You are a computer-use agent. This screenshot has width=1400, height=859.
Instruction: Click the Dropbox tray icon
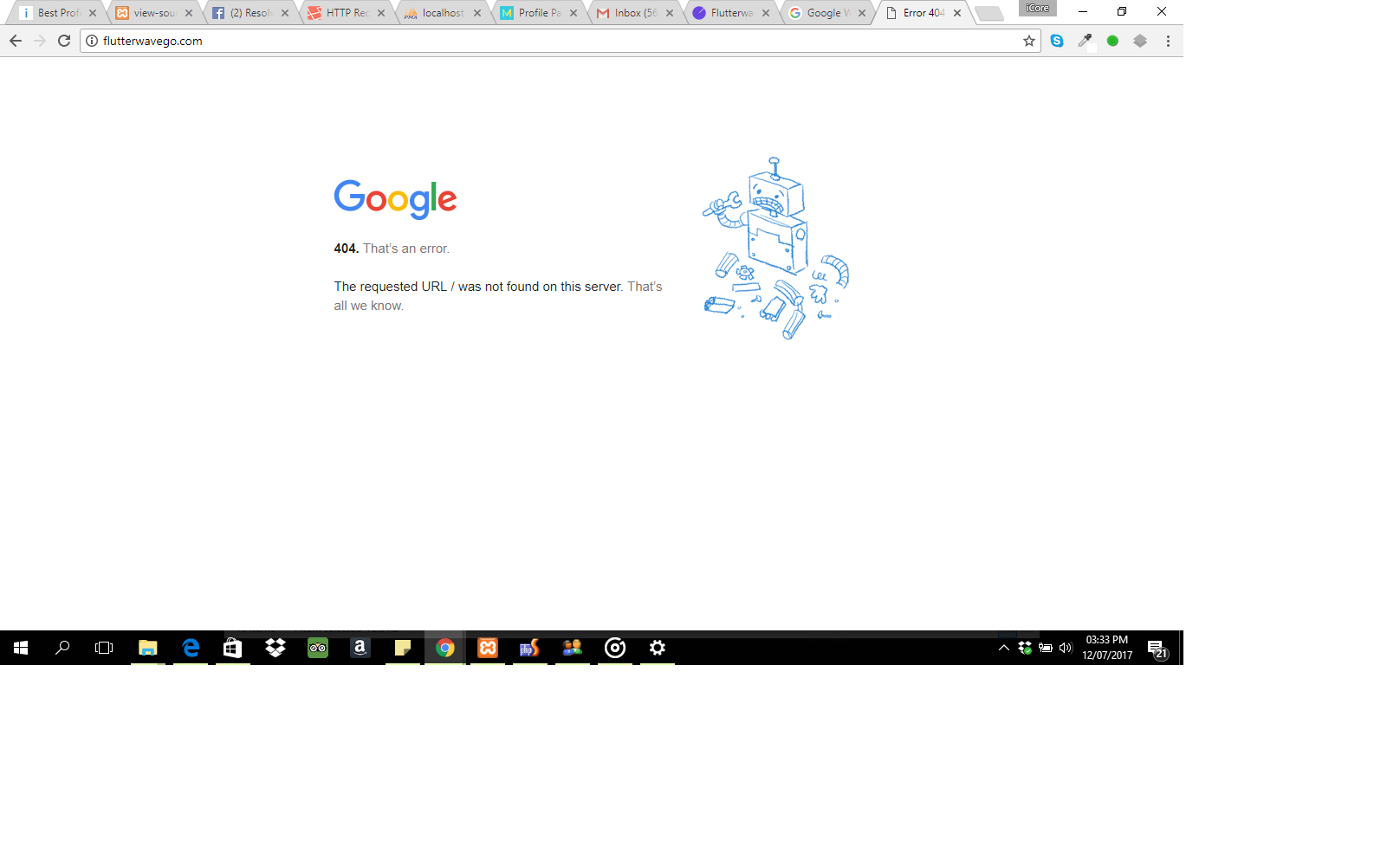point(1025,648)
